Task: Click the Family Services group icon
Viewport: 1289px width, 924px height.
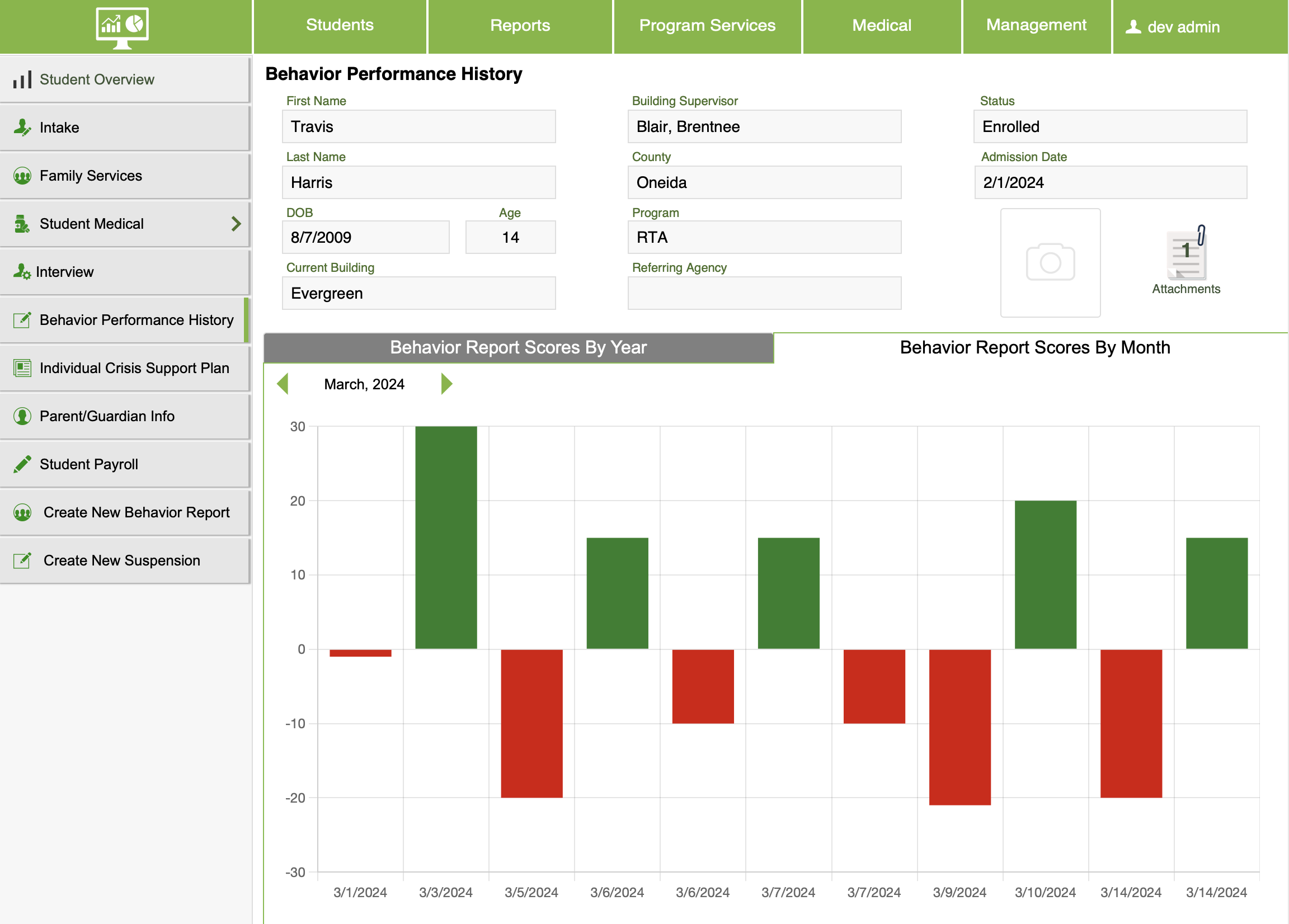Action: pyautogui.click(x=22, y=176)
